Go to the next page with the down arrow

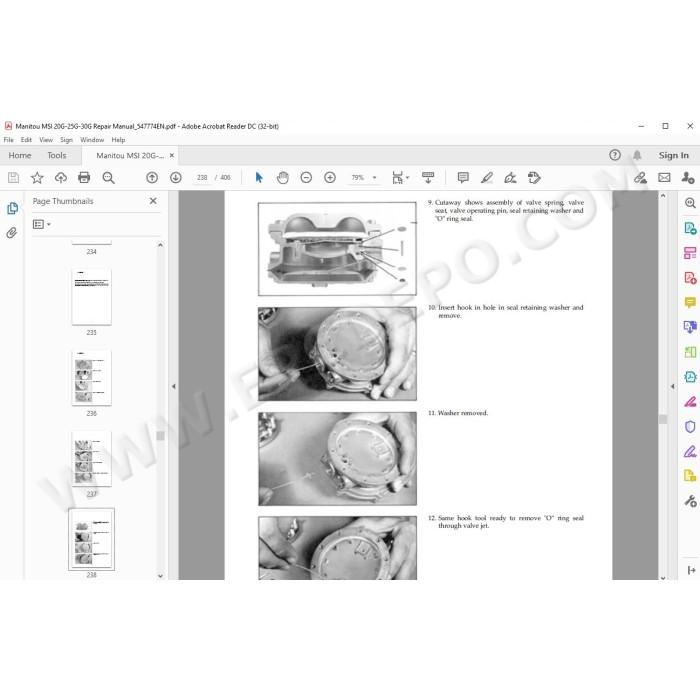click(175, 178)
